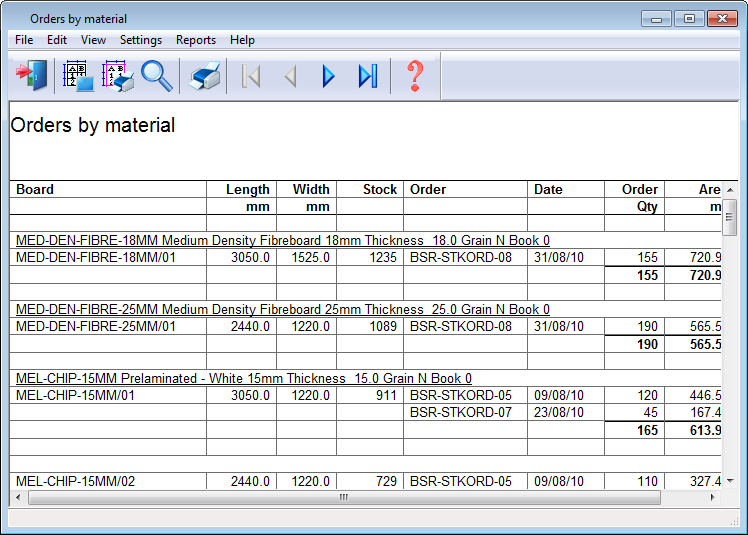Open the File menu

click(x=24, y=40)
